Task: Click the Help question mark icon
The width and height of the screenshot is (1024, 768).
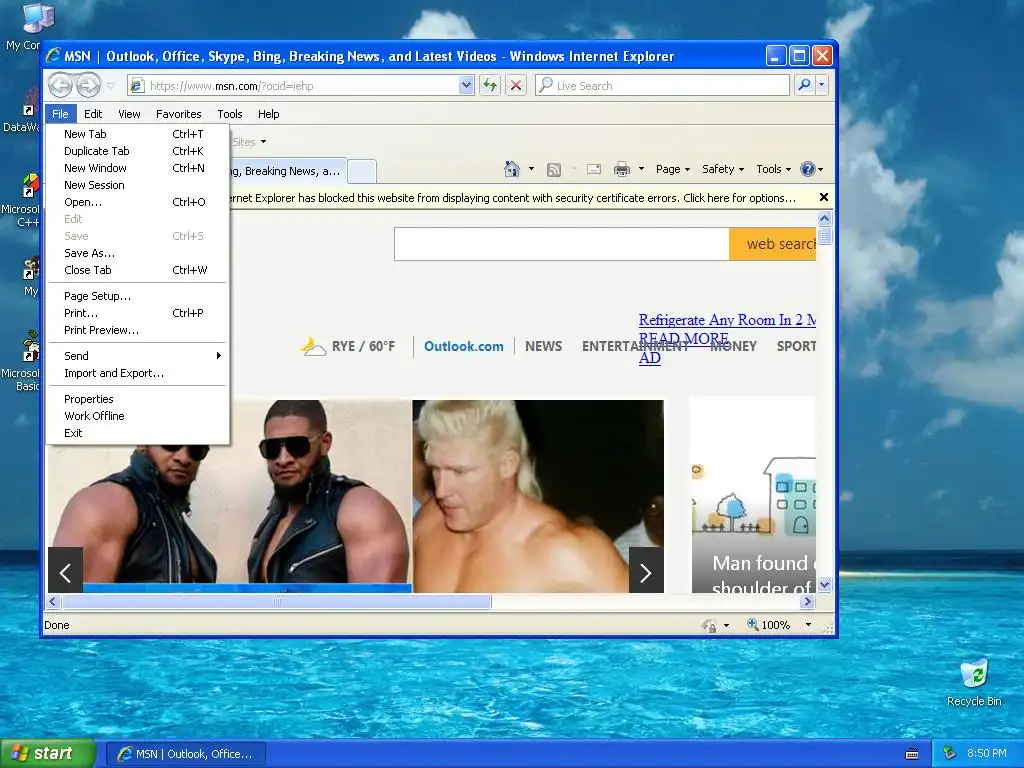Action: pos(808,169)
